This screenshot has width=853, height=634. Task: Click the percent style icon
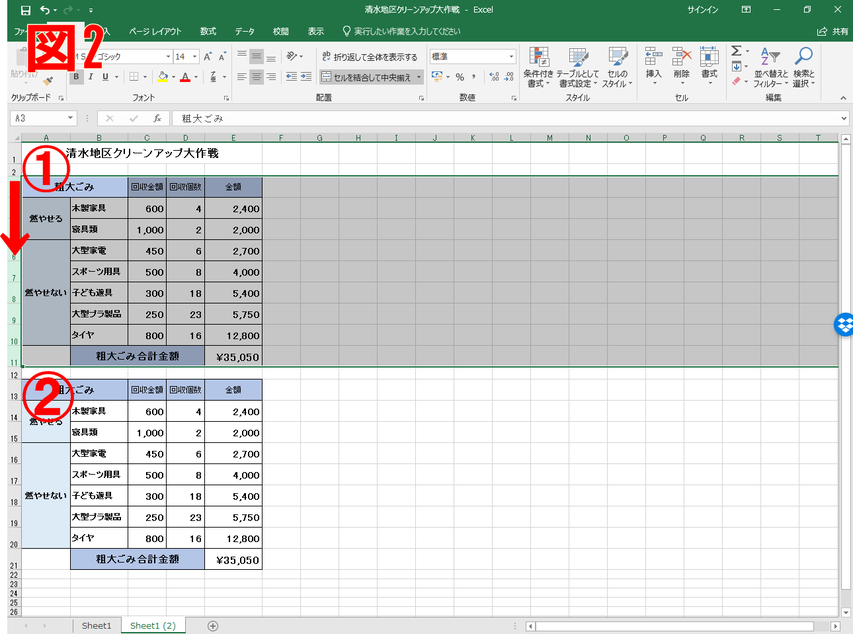[x=460, y=77]
